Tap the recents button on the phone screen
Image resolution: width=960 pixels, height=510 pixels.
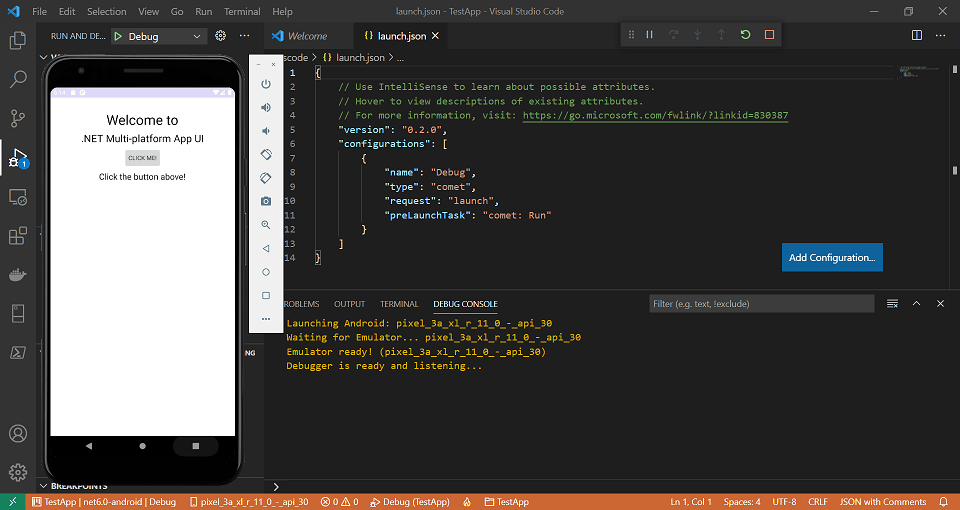(196, 446)
